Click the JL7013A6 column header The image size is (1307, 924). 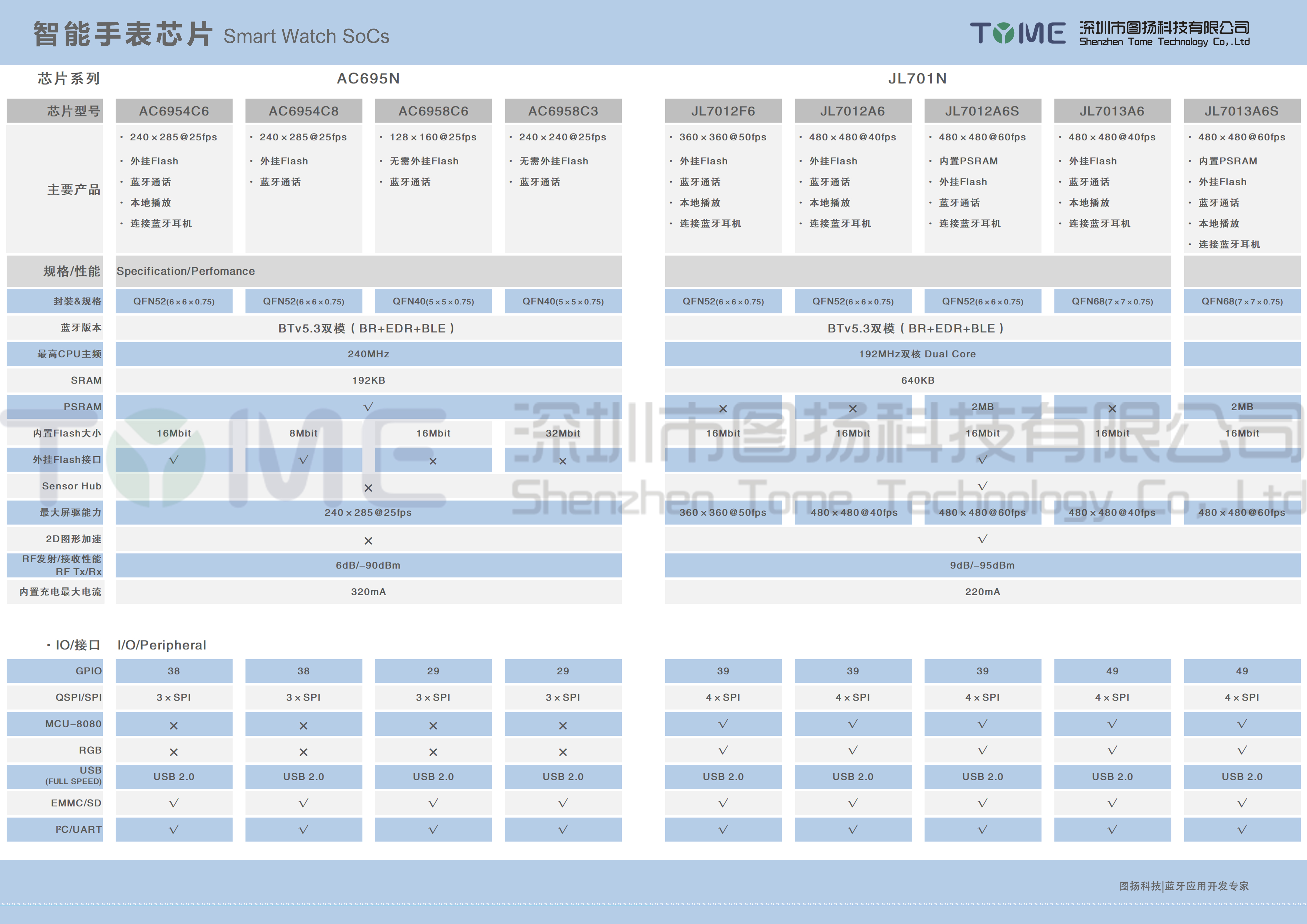tap(1112, 111)
